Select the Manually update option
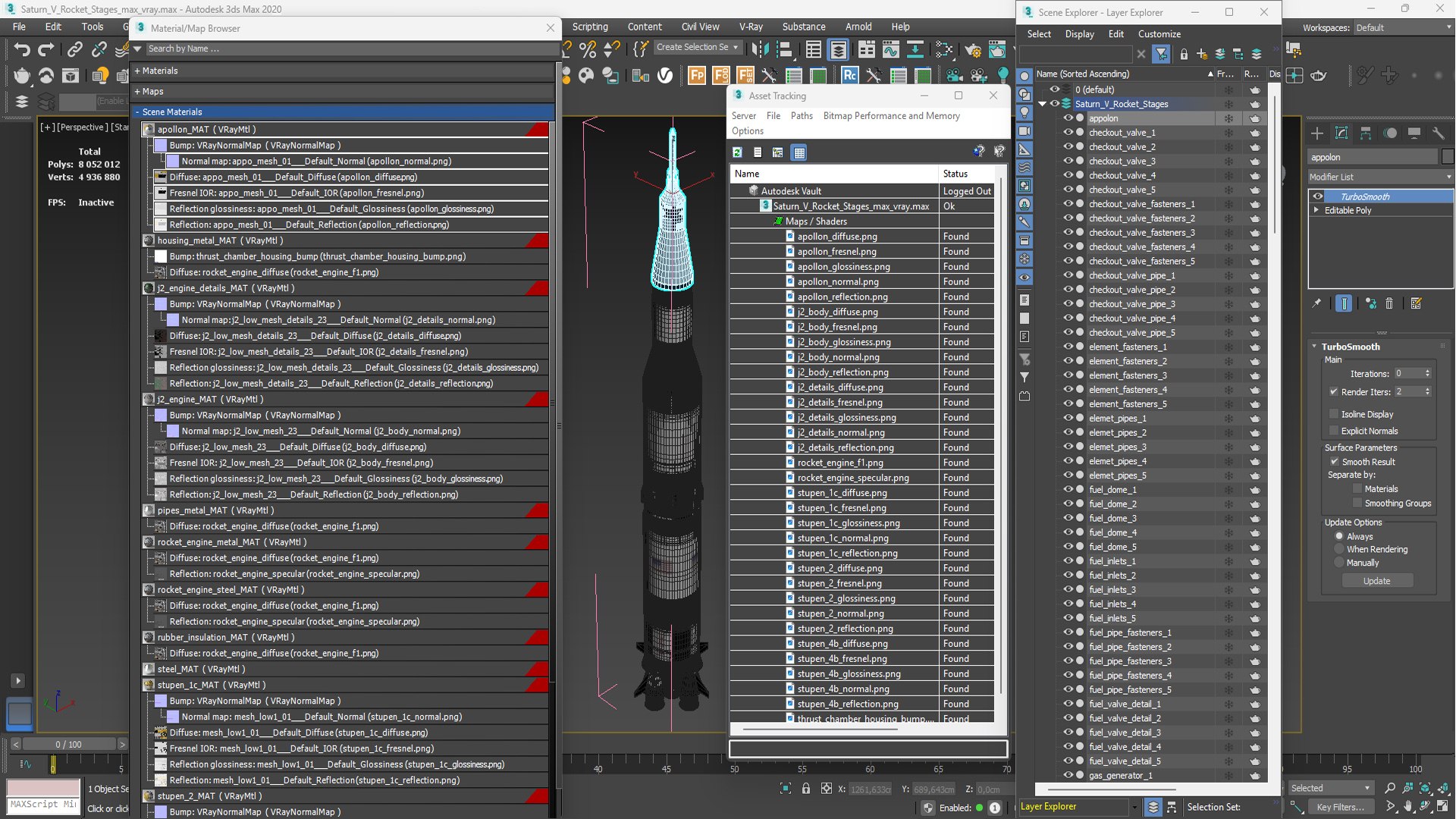This screenshot has height=819, width=1456. pyautogui.click(x=1339, y=563)
